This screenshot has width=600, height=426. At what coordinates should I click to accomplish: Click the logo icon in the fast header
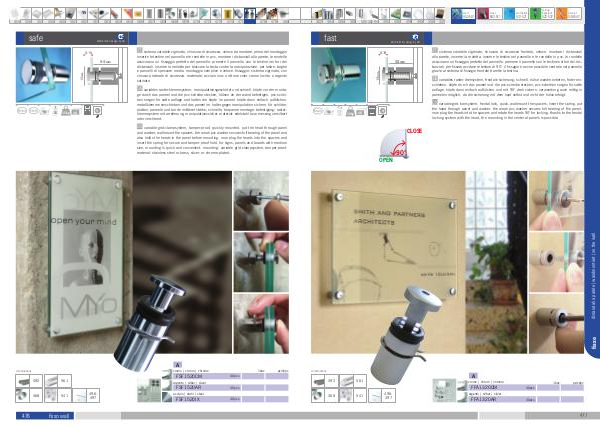click(x=416, y=37)
